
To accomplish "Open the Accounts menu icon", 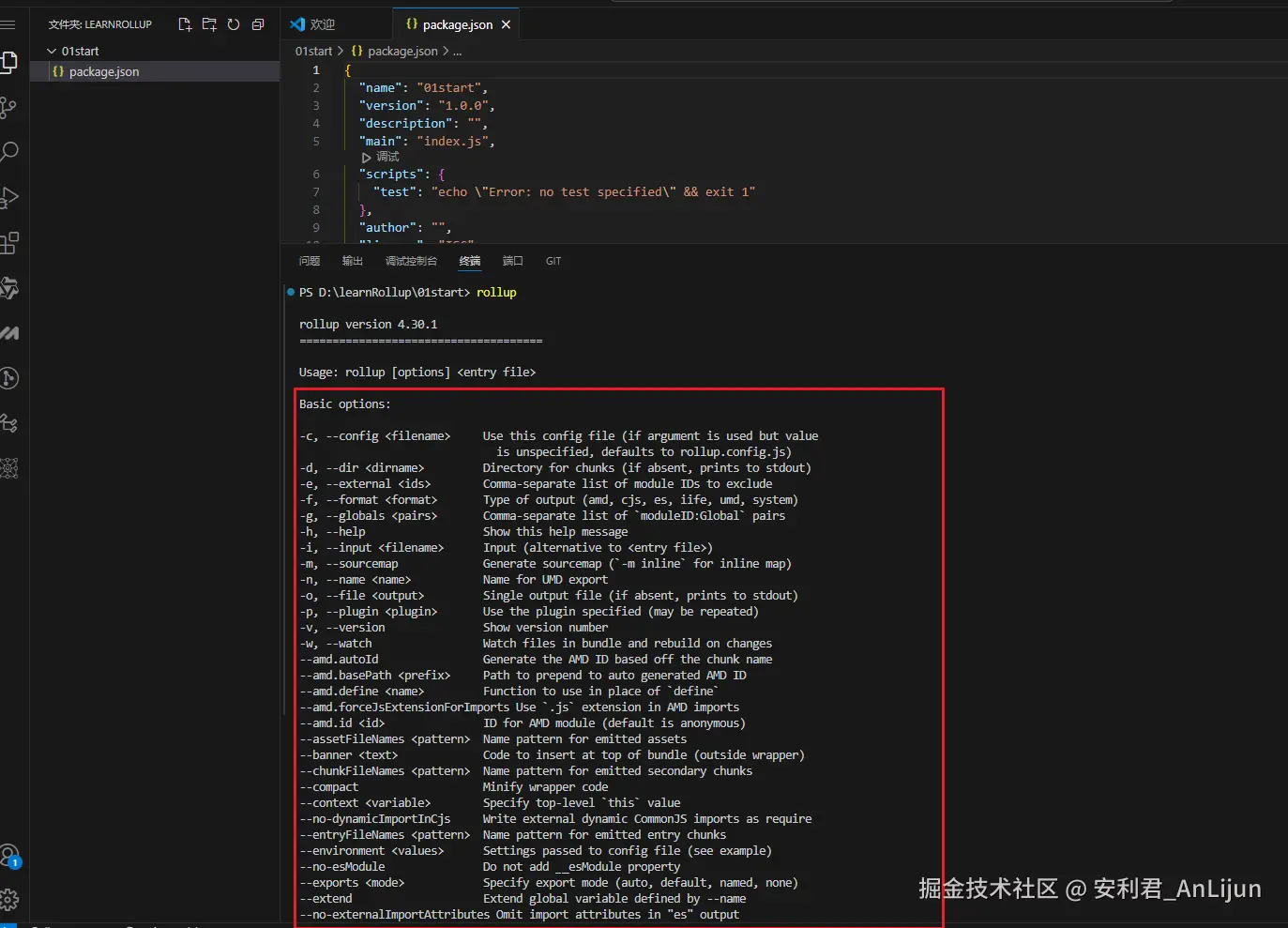I will click(9, 856).
